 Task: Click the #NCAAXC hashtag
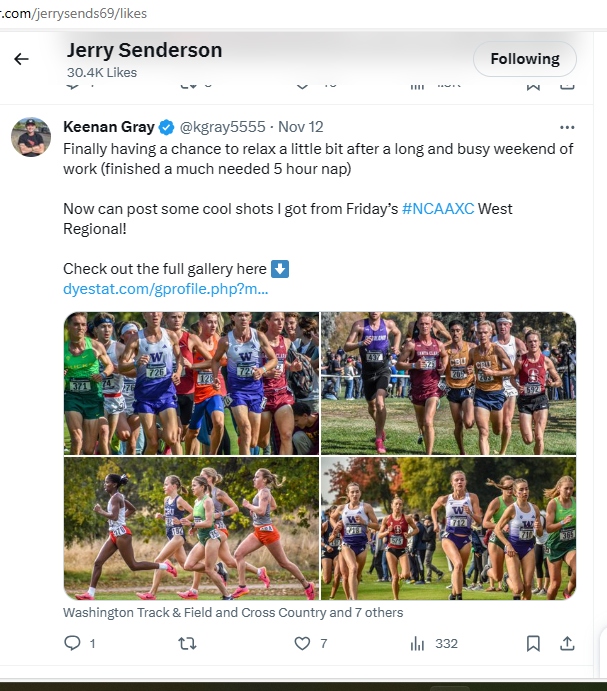(438, 208)
